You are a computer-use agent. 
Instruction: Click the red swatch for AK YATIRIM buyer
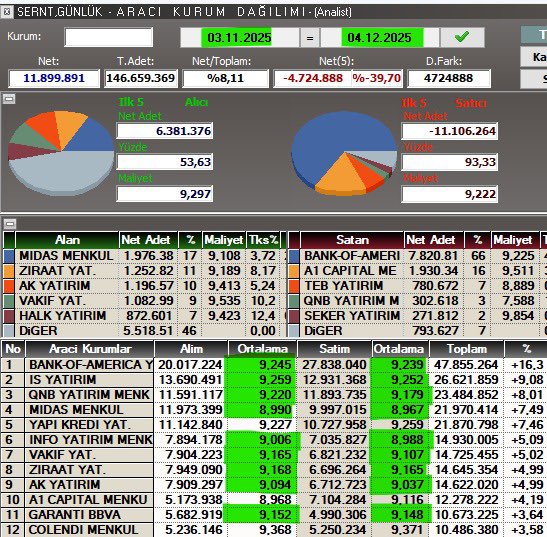(x=9, y=286)
